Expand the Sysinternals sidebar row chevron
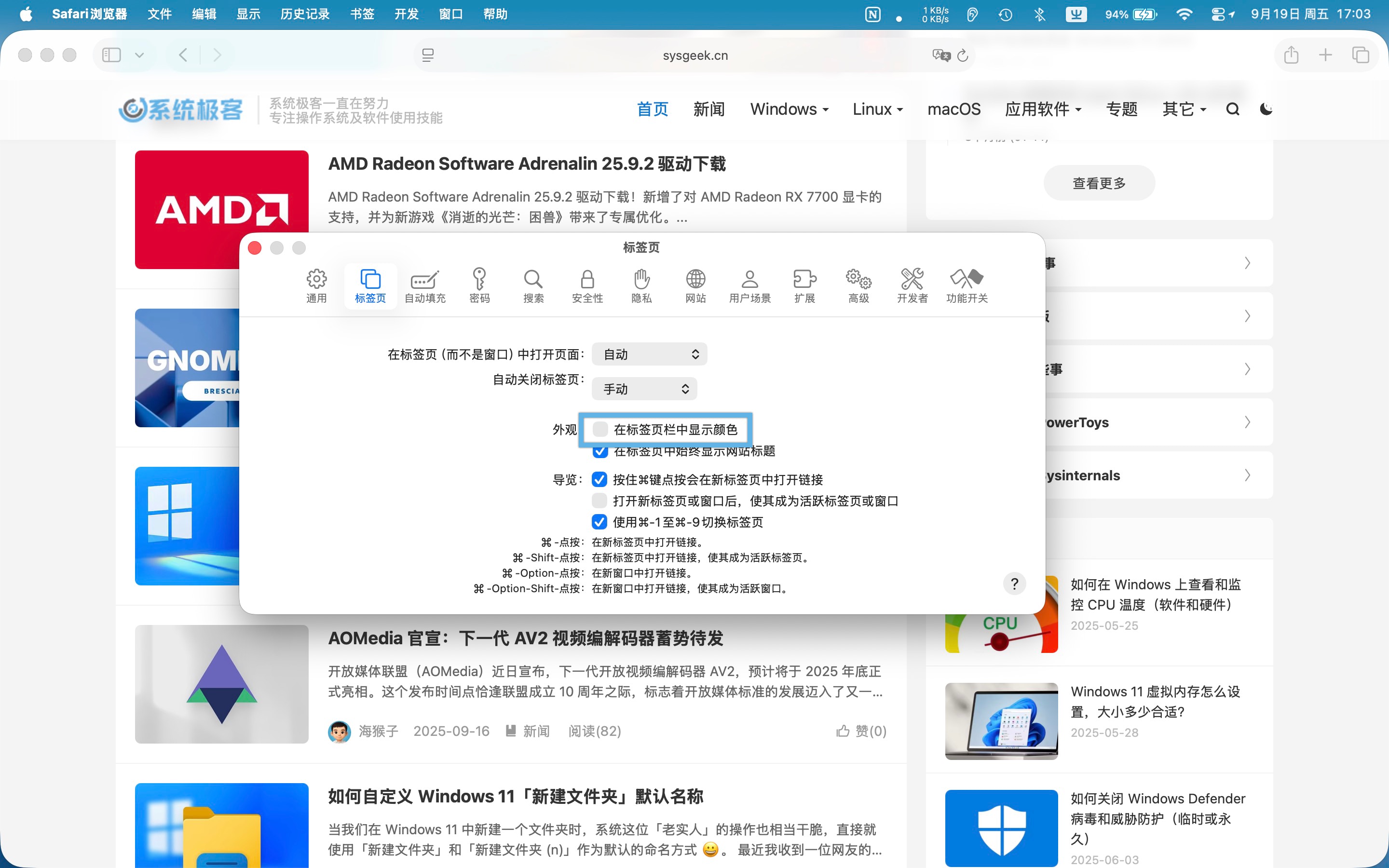 (1247, 475)
